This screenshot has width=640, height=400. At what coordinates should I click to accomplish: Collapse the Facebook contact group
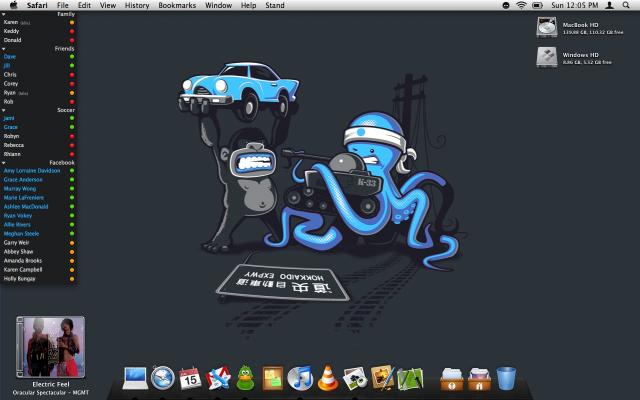(4, 163)
